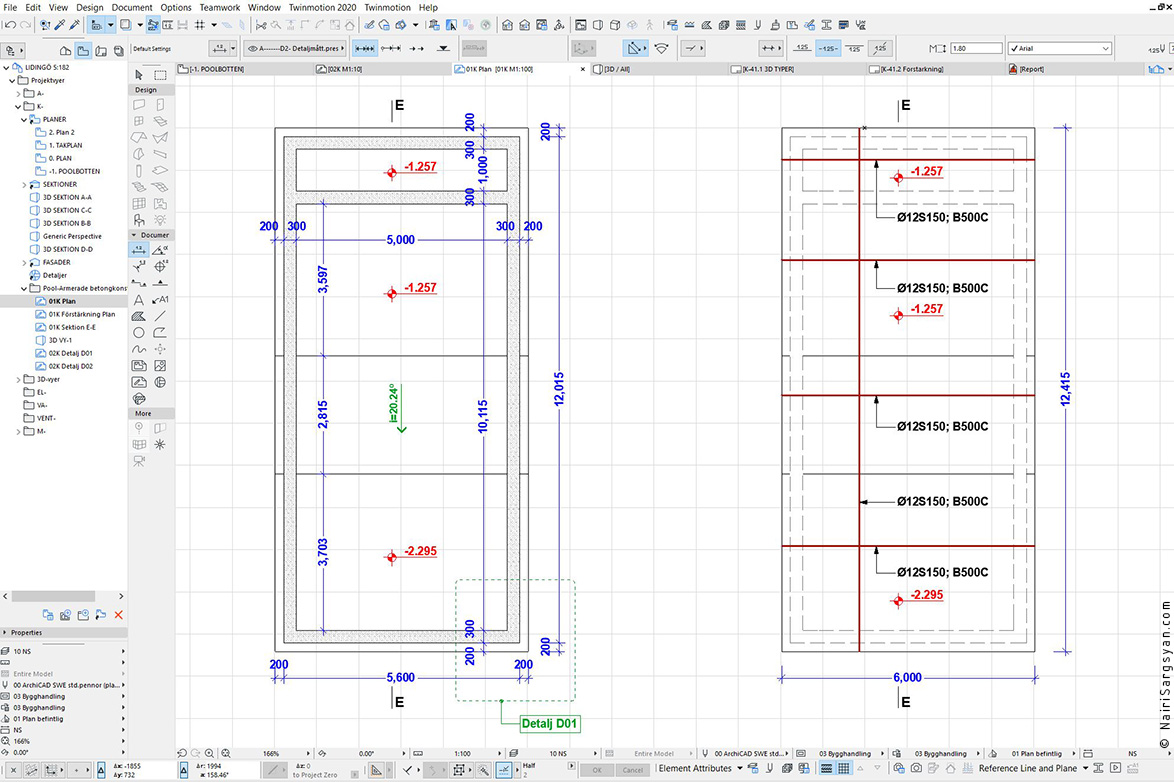Open the Arial font dropdown

[1059, 49]
